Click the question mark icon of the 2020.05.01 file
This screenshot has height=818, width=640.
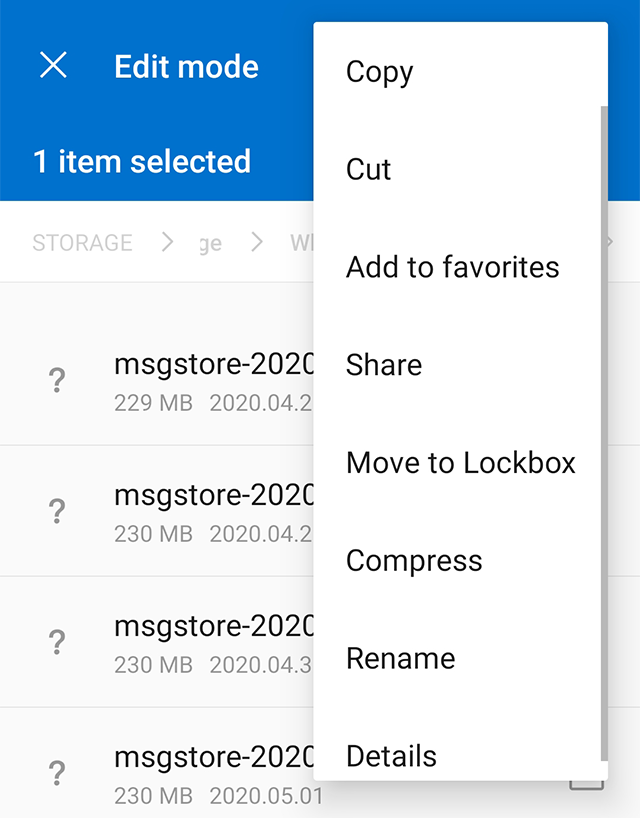(57, 773)
